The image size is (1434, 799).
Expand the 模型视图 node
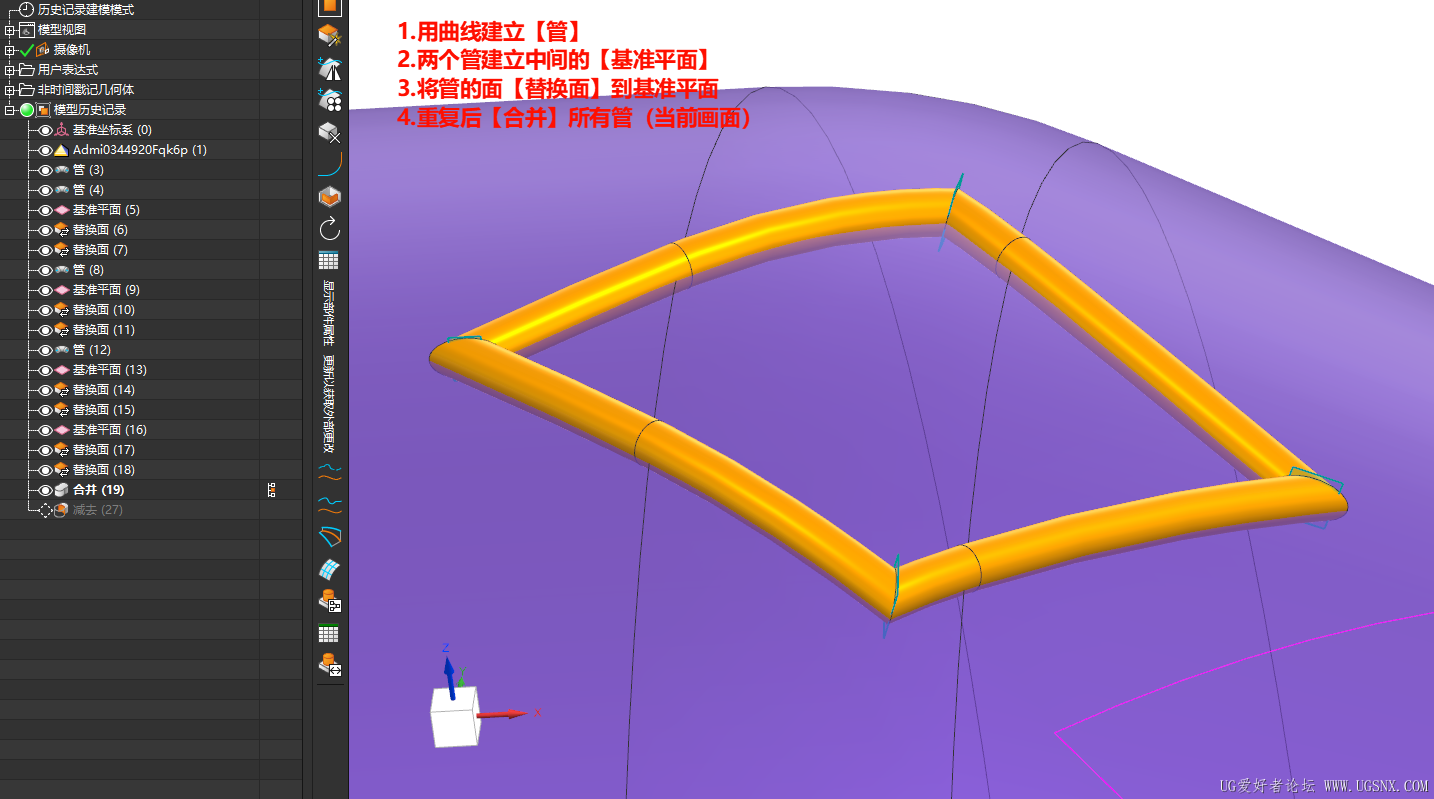click(9, 30)
